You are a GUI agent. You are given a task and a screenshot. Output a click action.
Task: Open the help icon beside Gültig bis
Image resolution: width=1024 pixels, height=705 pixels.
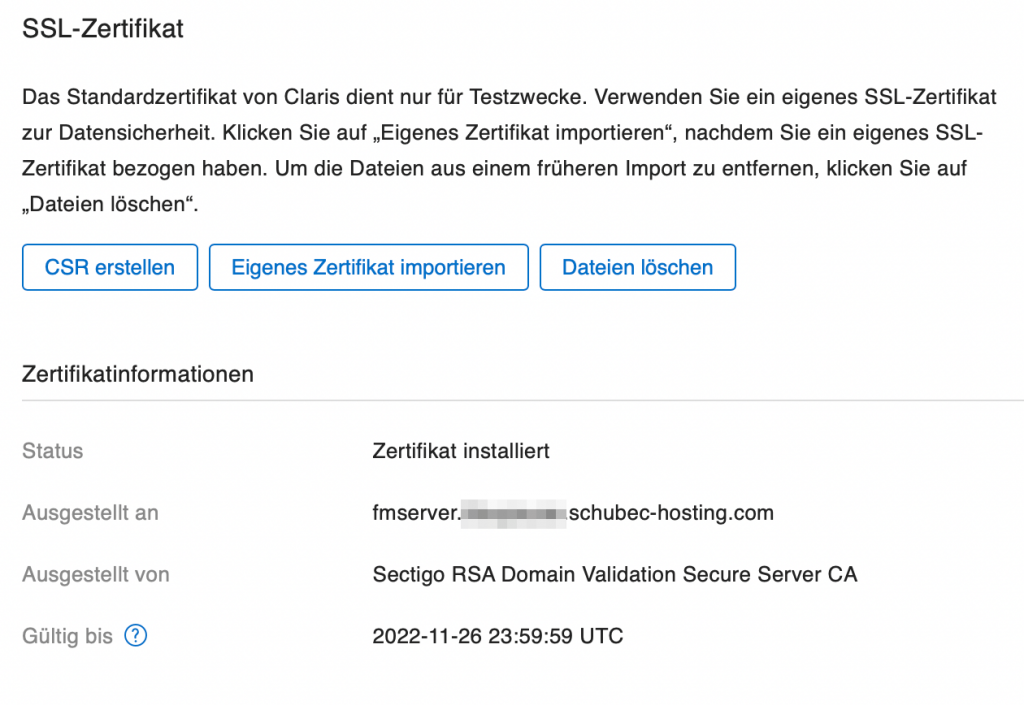point(136,635)
